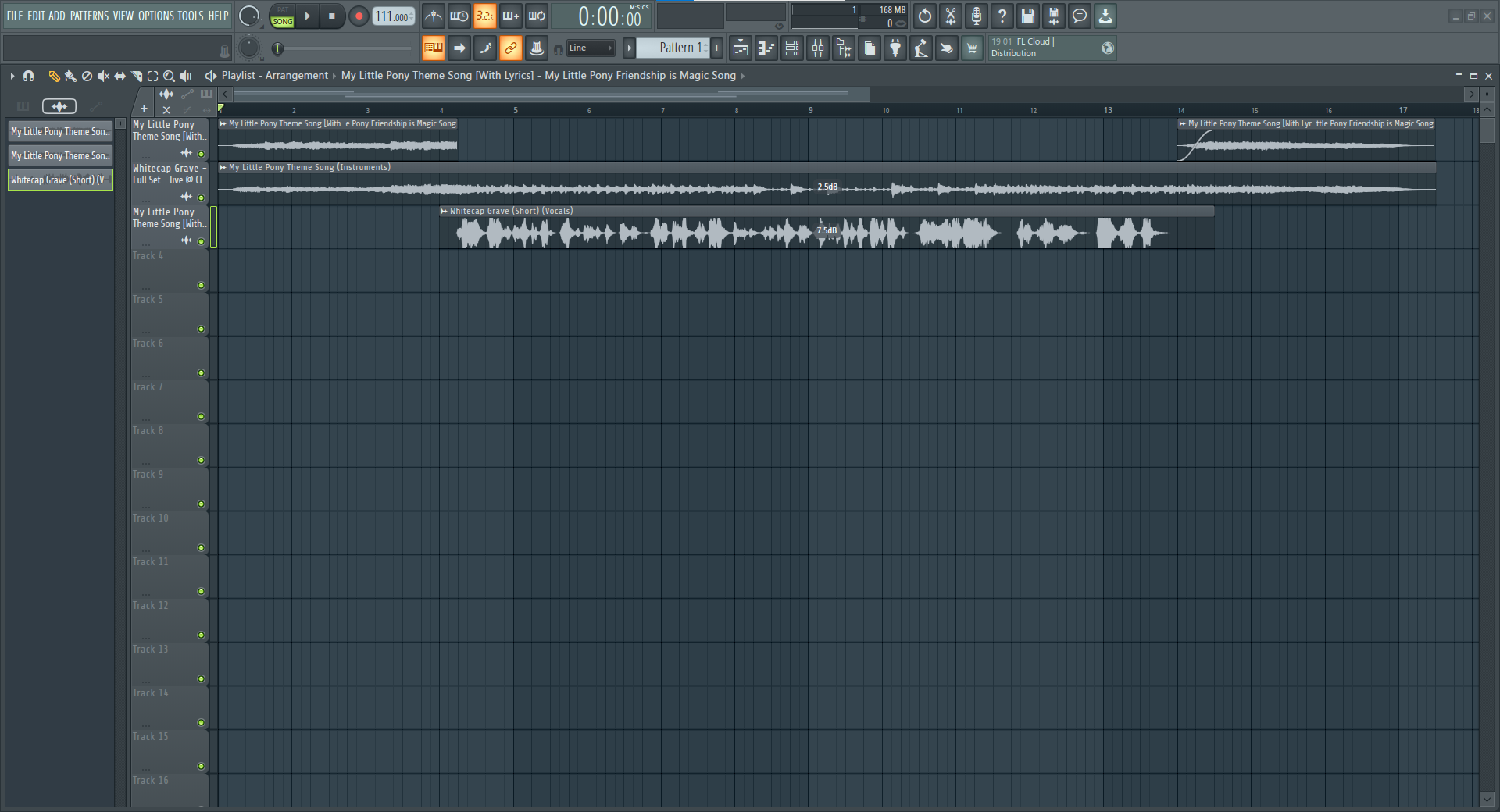1500x812 pixels.
Task: Select the Slice tool in playlist toolbar
Action: 137,76
